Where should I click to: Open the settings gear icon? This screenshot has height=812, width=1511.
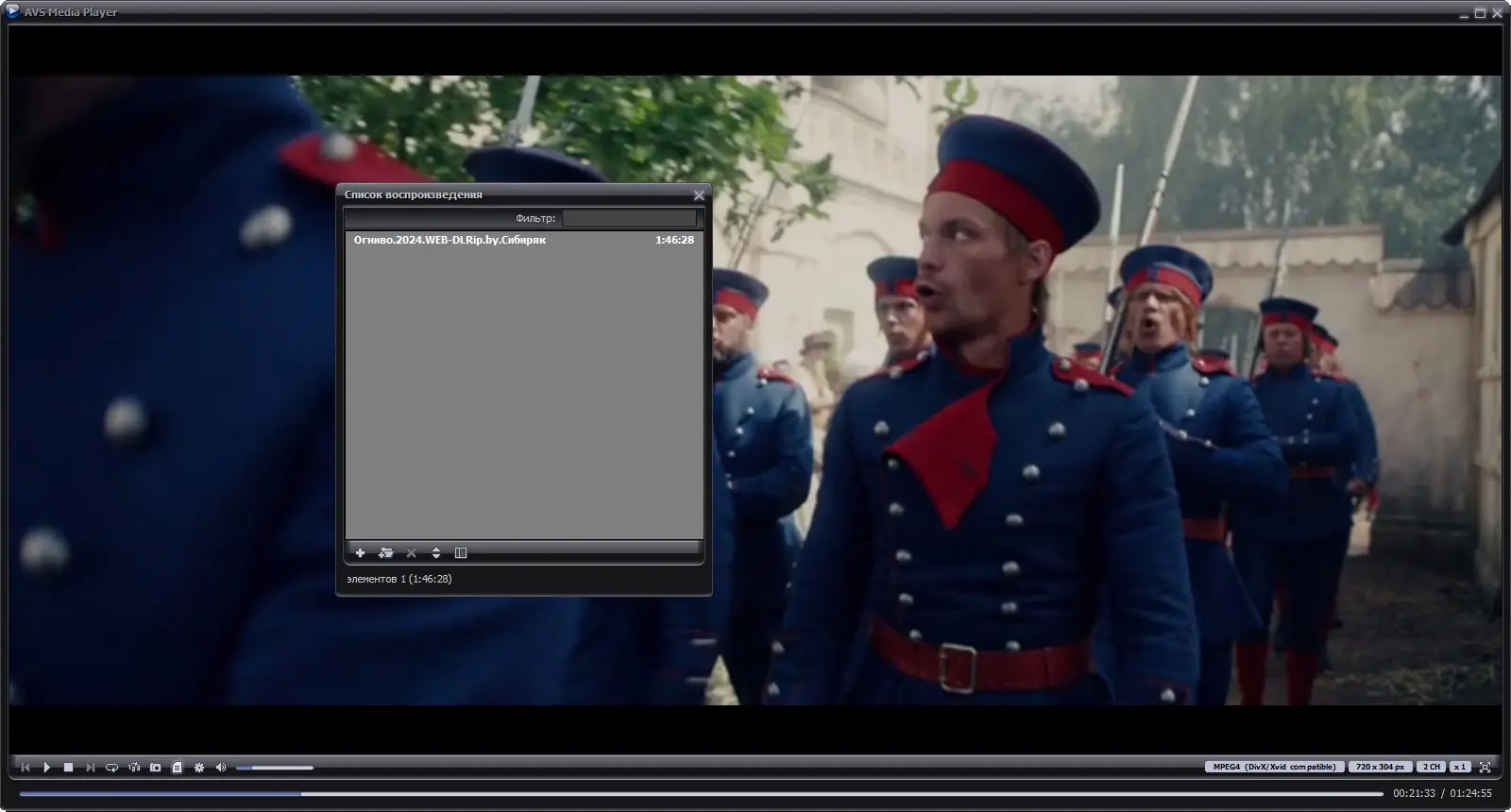tap(199, 768)
